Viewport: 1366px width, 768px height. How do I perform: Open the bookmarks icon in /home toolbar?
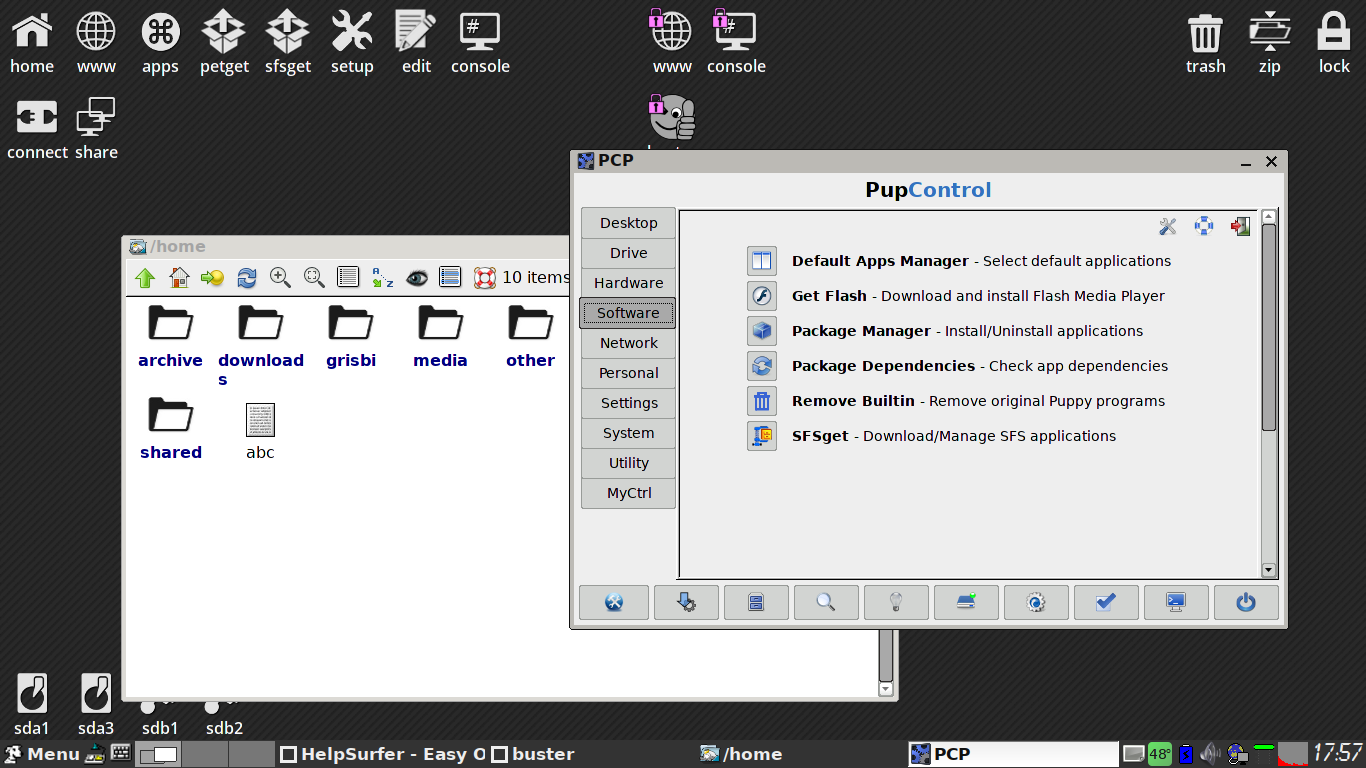213,278
